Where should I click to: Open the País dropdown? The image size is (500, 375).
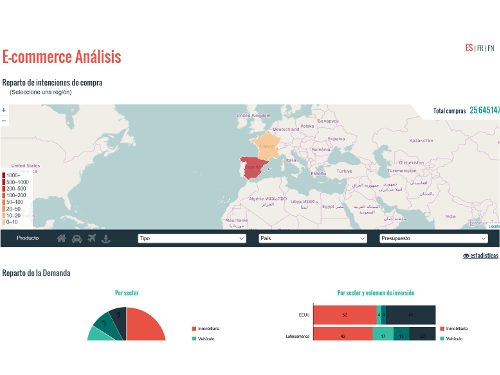click(313, 238)
